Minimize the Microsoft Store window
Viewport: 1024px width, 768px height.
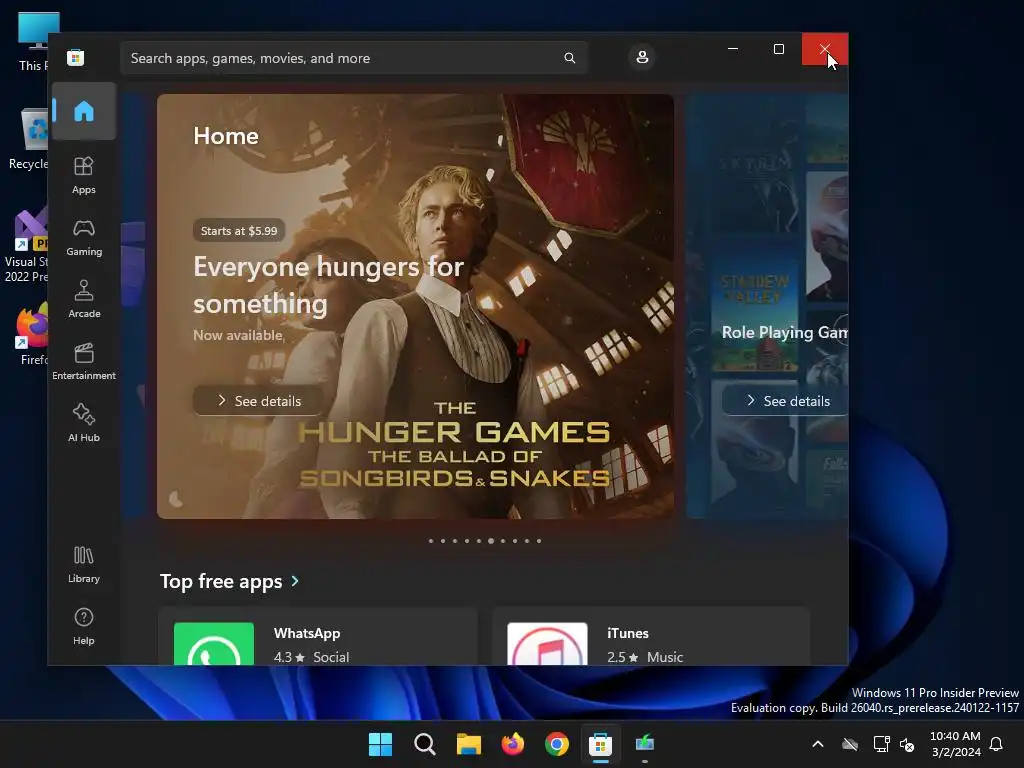point(733,49)
